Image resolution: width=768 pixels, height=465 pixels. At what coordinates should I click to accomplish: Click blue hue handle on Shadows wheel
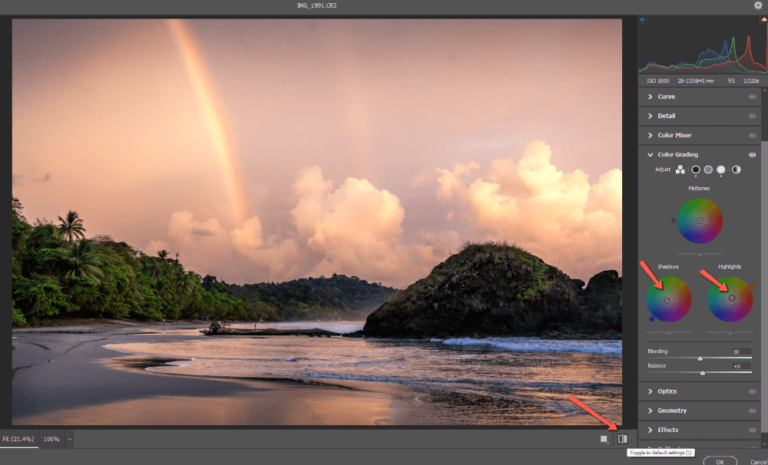point(651,319)
